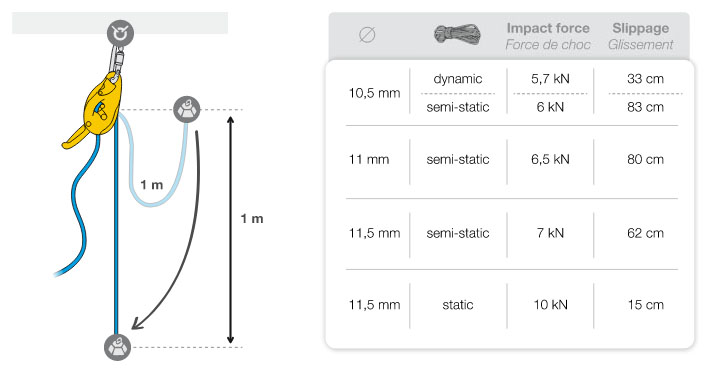Click the upper weight icon beside the device
This screenshot has width=719, height=376.
click(187, 110)
